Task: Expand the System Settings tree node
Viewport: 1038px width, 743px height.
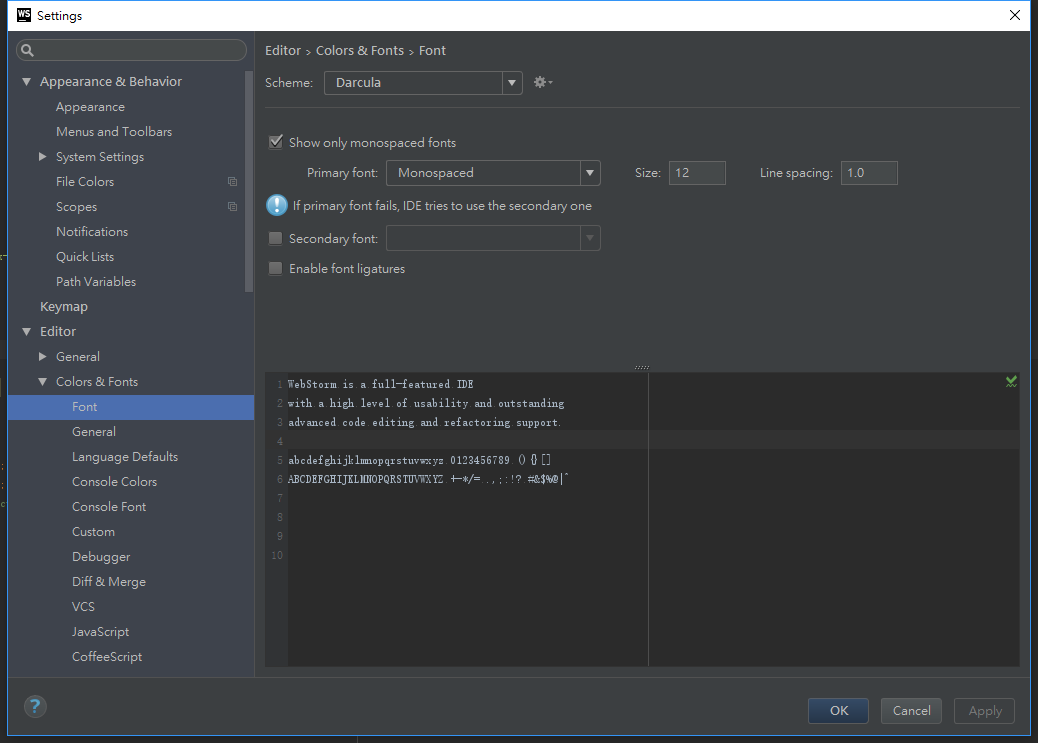Action: [x=43, y=157]
